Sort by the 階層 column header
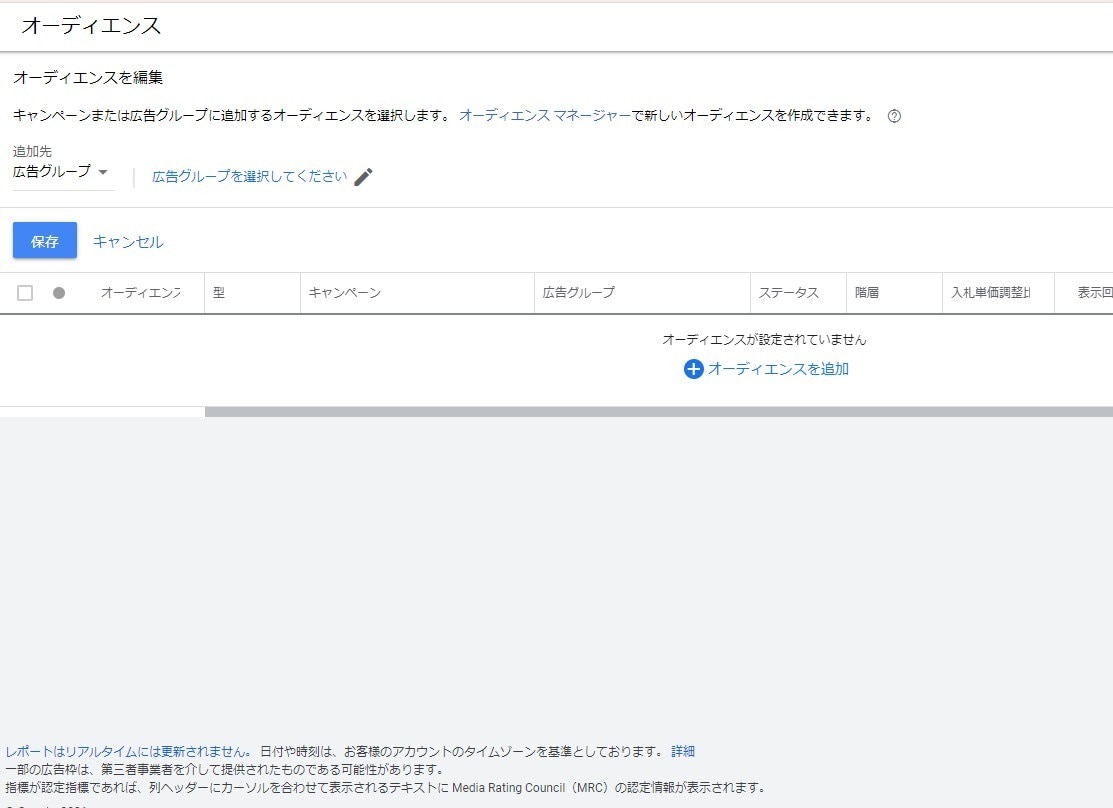The image size is (1113, 808). [867, 293]
